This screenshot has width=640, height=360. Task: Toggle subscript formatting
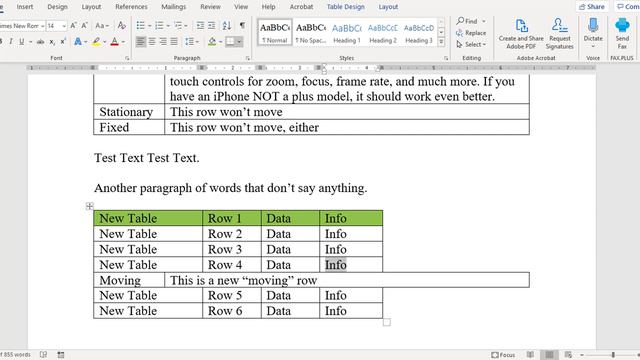point(52,42)
